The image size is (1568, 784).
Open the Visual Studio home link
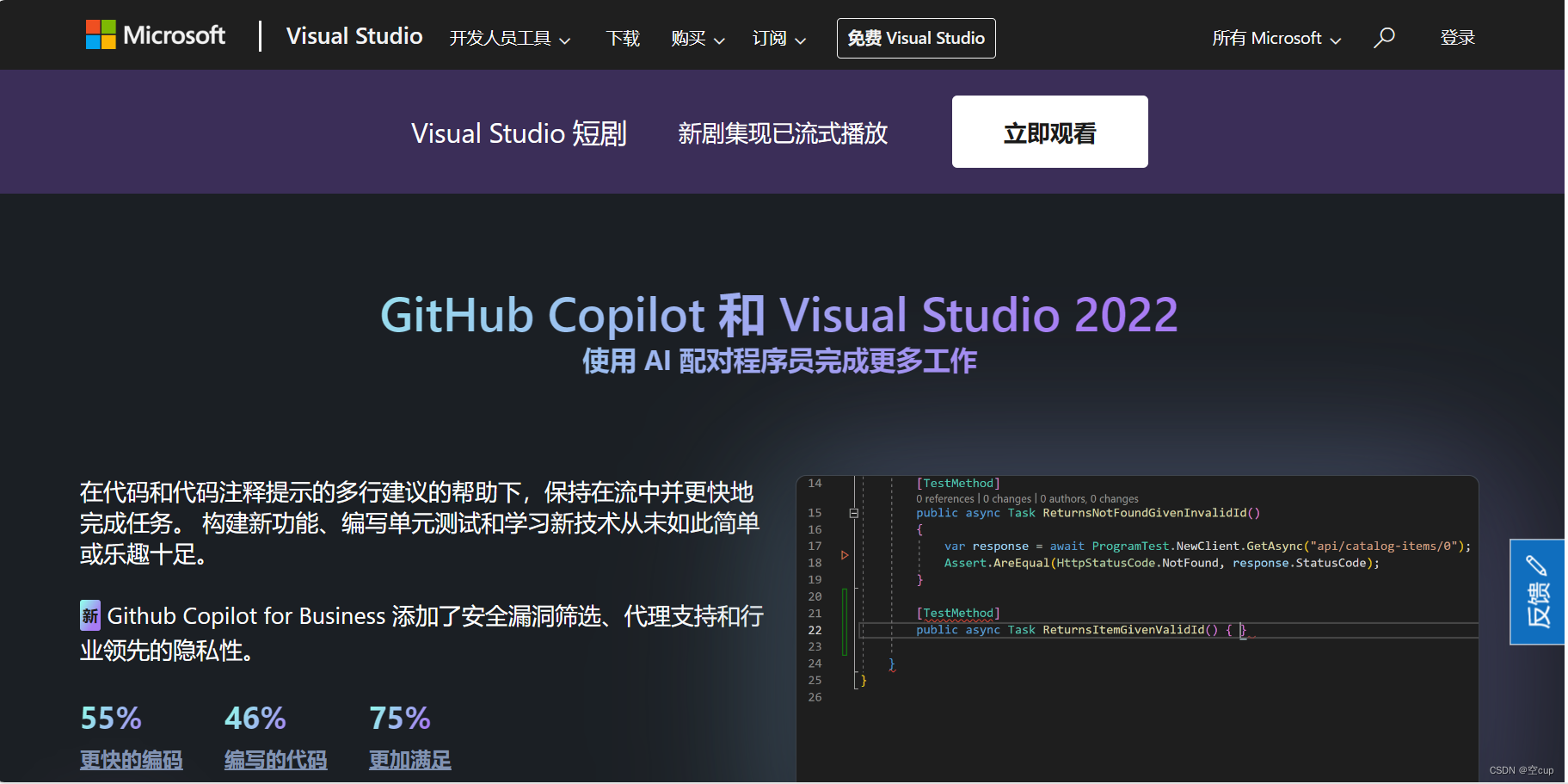point(354,36)
